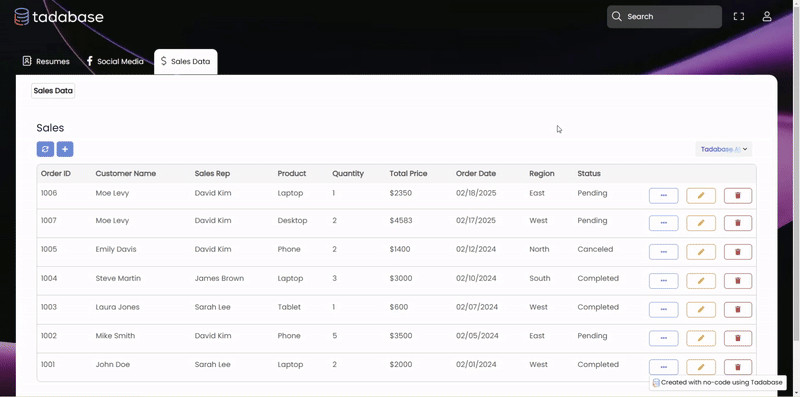The height and width of the screenshot is (397, 800).
Task: Click customer name Steve Martin
Action: [x=118, y=279]
